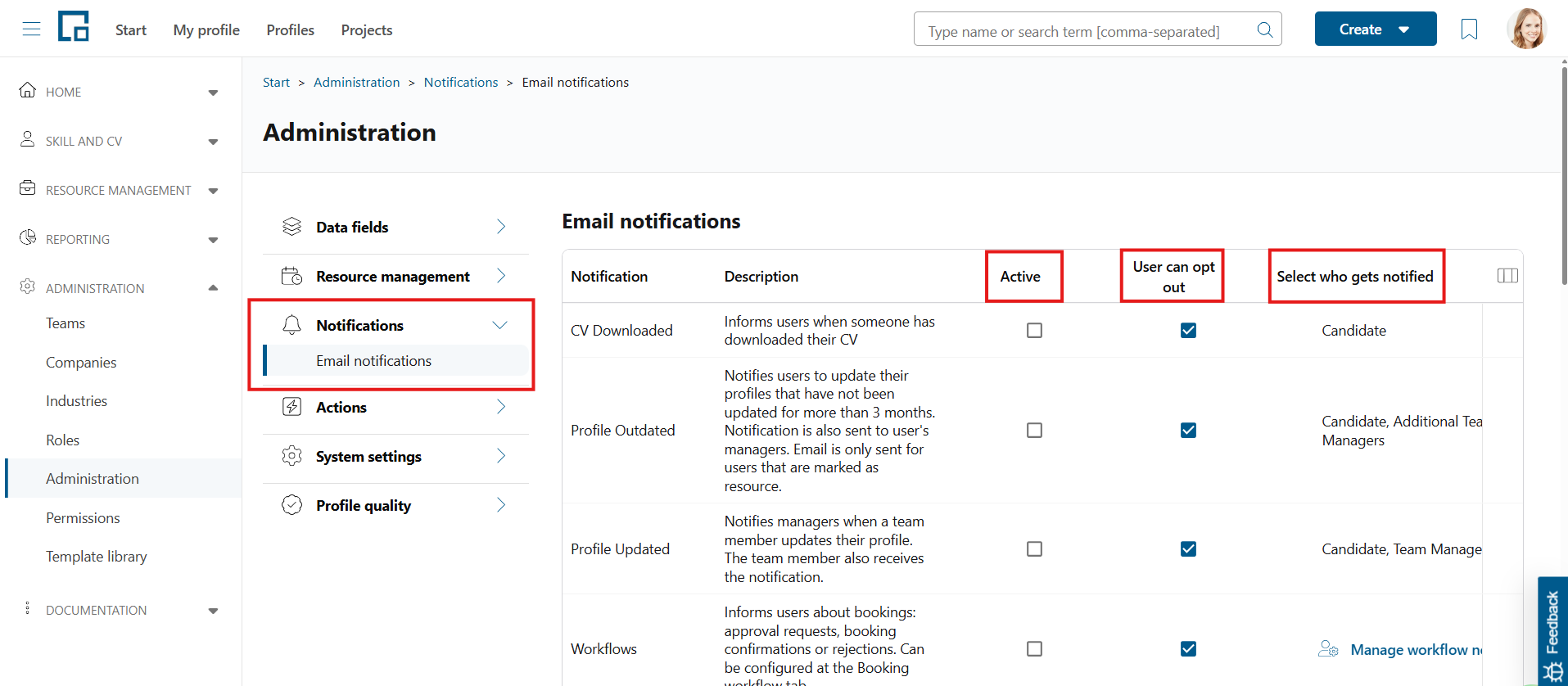This screenshot has height=686, width=1568.
Task: Click the Actions lightning icon
Action: [x=292, y=407]
